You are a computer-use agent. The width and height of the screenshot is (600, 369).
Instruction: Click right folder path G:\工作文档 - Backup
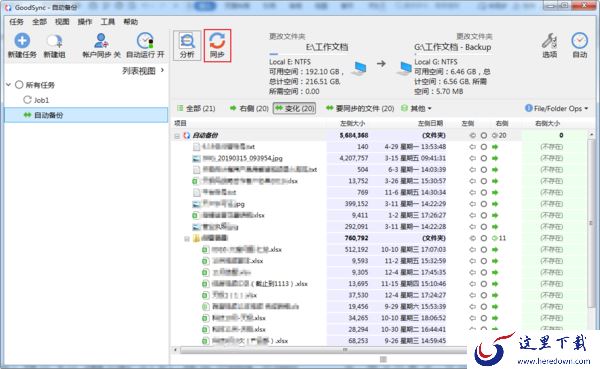(453, 47)
